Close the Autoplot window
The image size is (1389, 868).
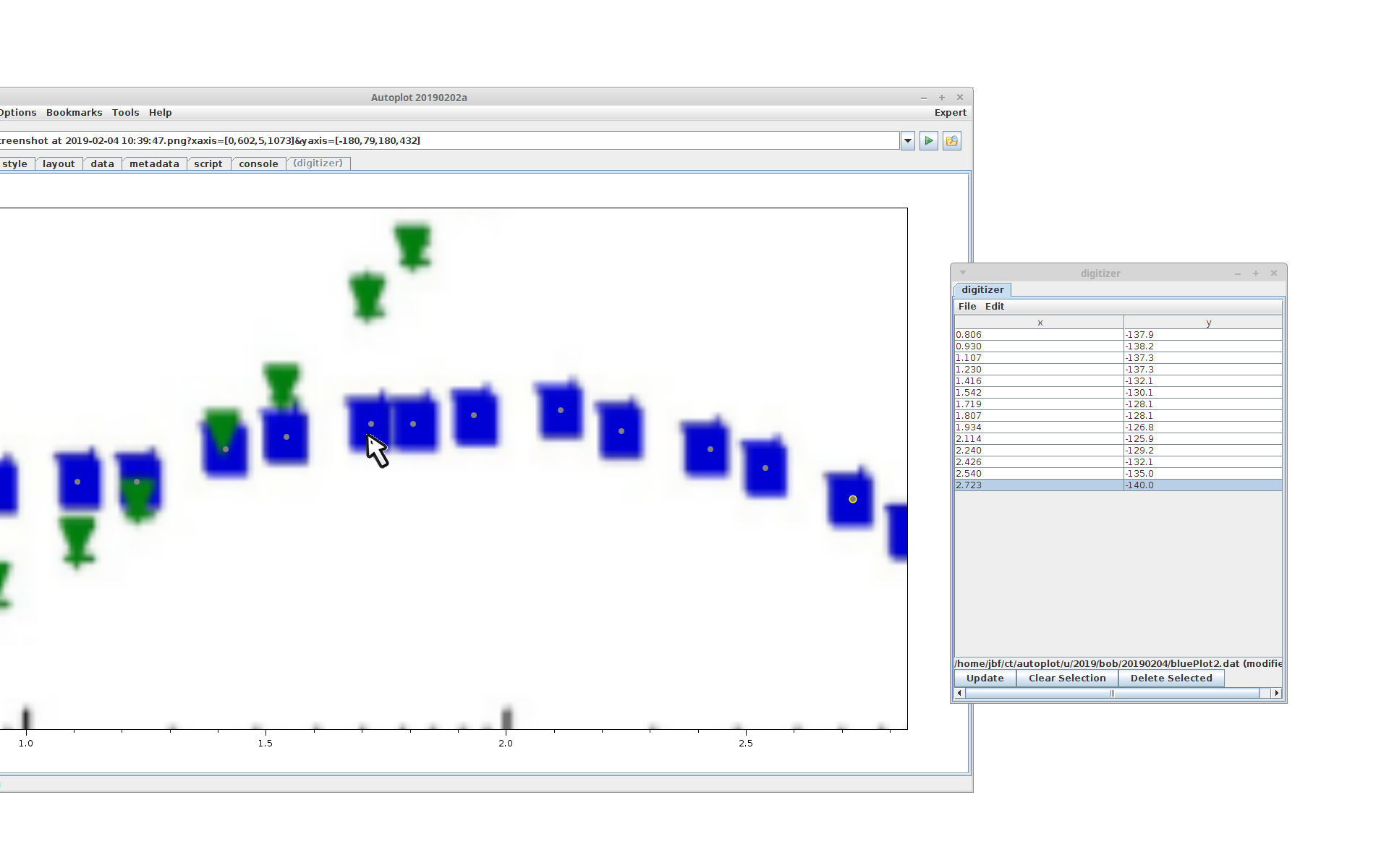coord(960,98)
